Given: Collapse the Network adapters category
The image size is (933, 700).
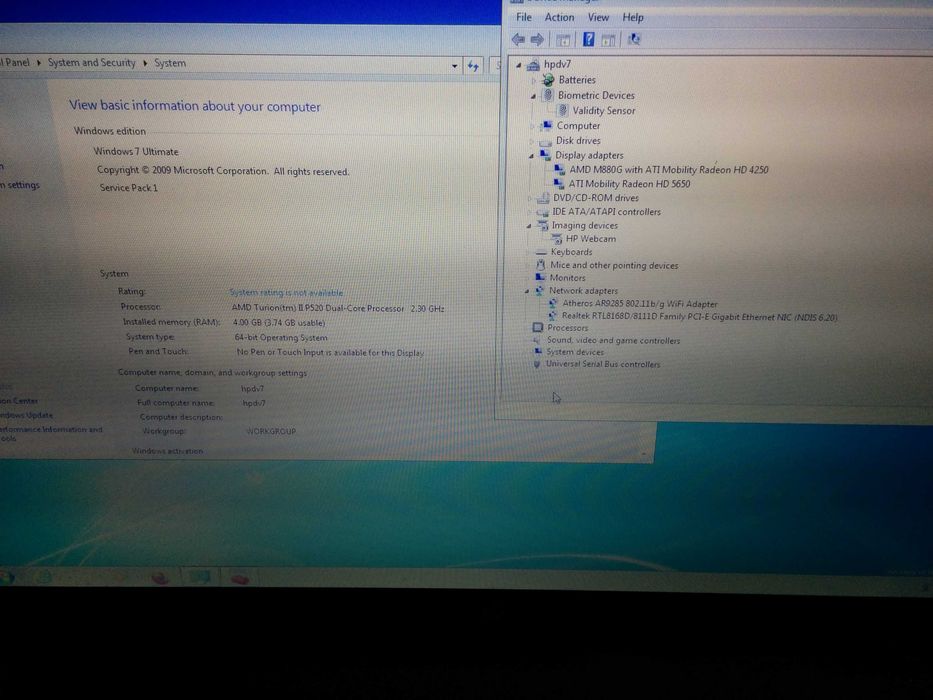Looking at the screenshot, I should pyautogui.click(x=527, y=292).
